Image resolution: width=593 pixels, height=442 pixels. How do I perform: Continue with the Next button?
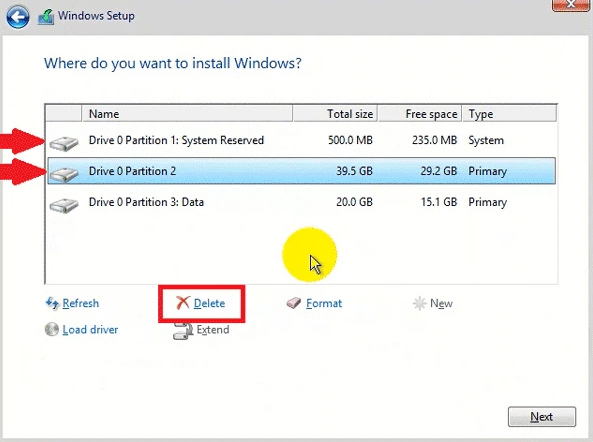pyautogui.click(x=542, y=417)
